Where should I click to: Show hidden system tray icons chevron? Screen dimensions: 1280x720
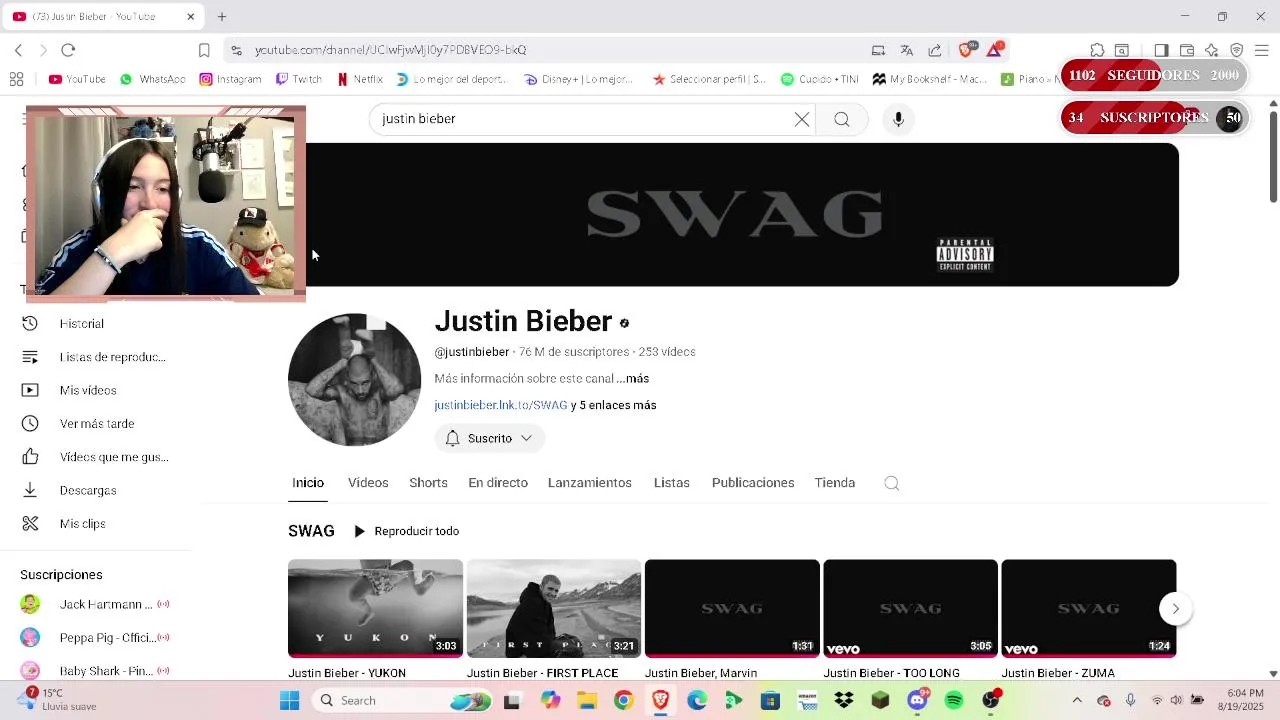pos(1077,701)
